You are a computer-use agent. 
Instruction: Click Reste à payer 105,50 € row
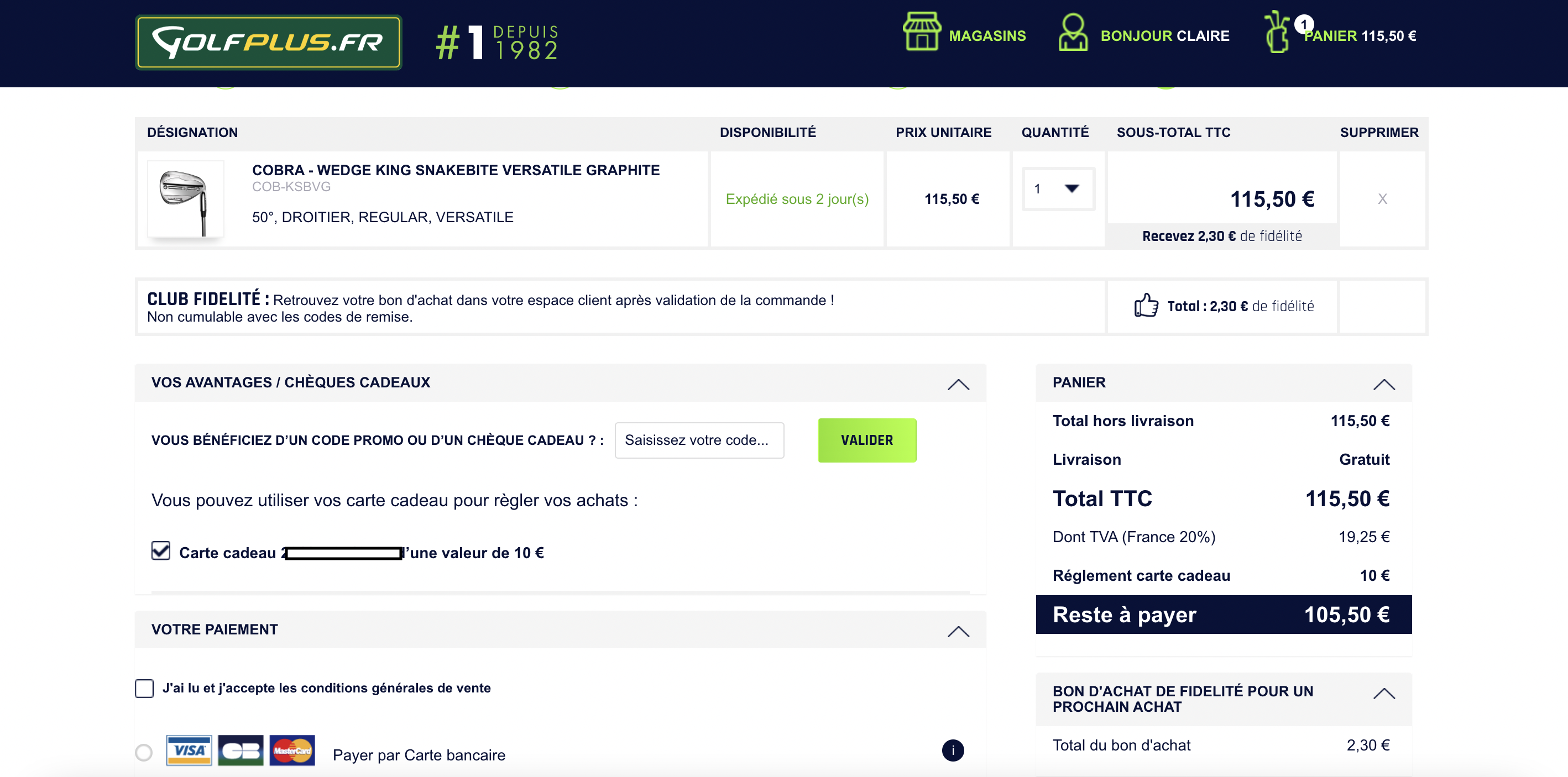[x=1224, y=615]
